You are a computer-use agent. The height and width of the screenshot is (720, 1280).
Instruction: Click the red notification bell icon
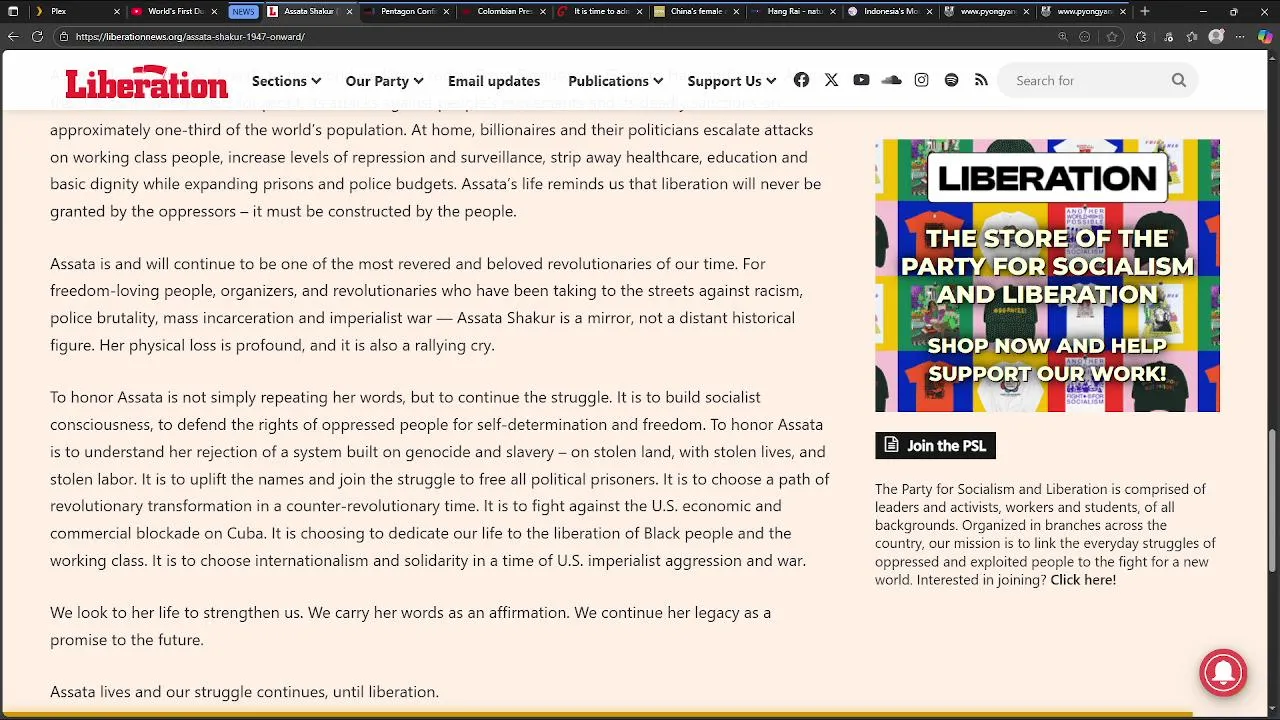pos(1223,673)
